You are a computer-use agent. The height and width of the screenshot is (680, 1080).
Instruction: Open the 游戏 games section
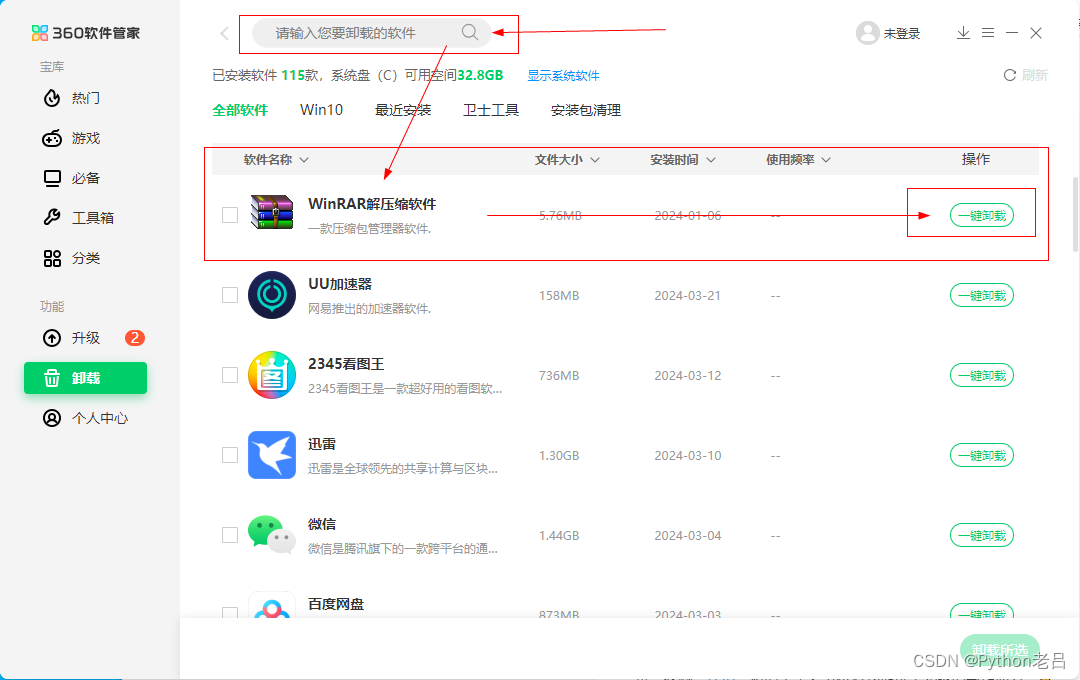click(x=72, y=138)
